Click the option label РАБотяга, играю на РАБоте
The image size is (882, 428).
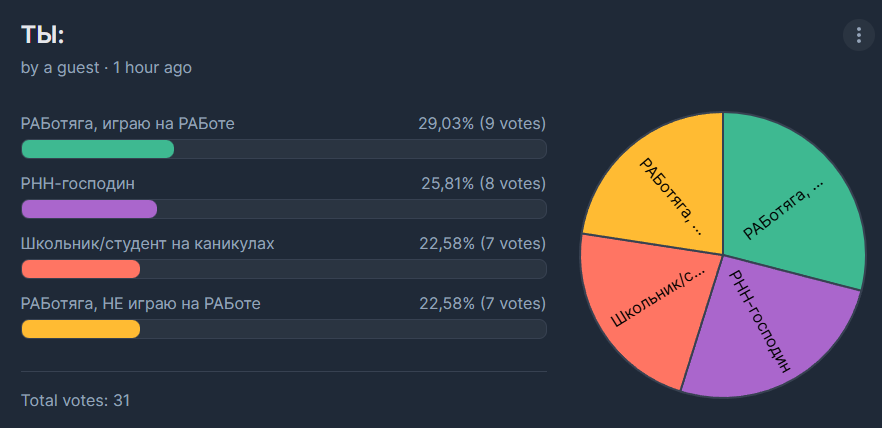click(128, 124)
